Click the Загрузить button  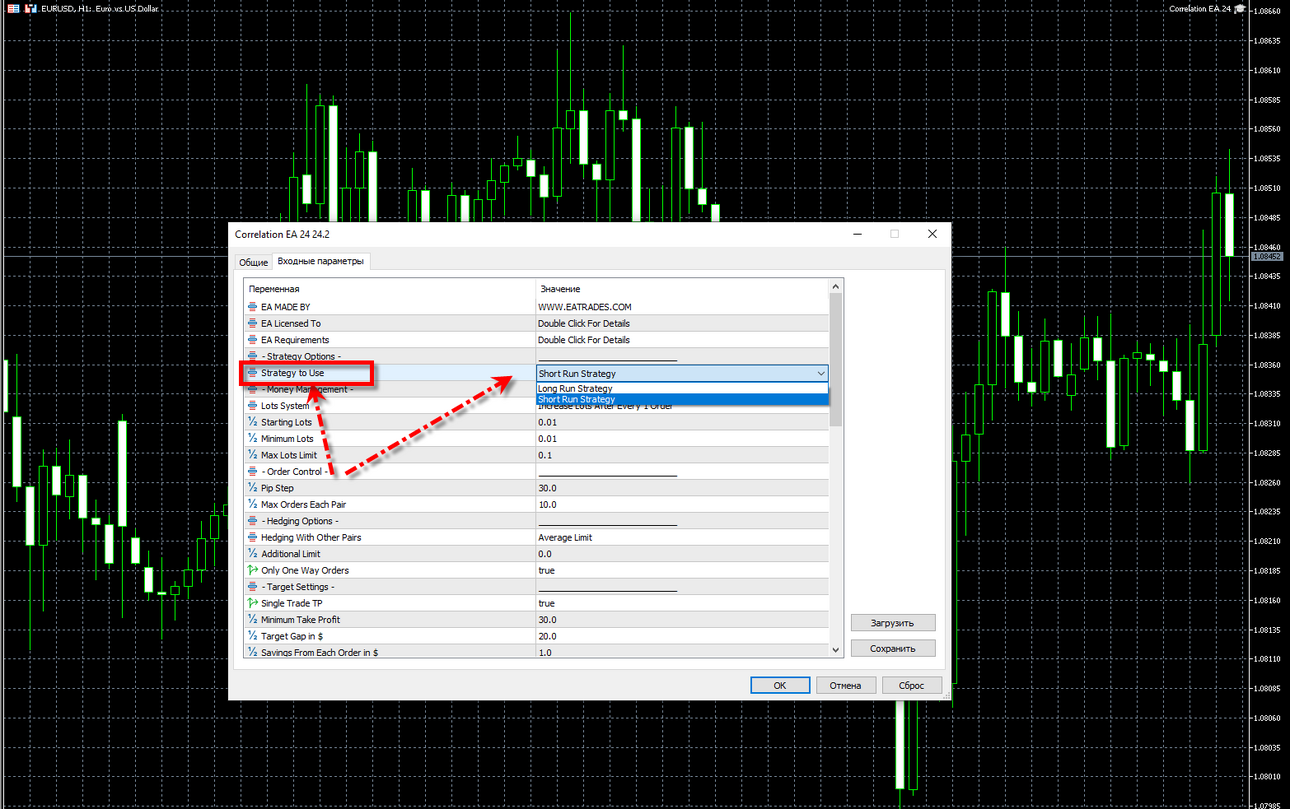point(893,622)
